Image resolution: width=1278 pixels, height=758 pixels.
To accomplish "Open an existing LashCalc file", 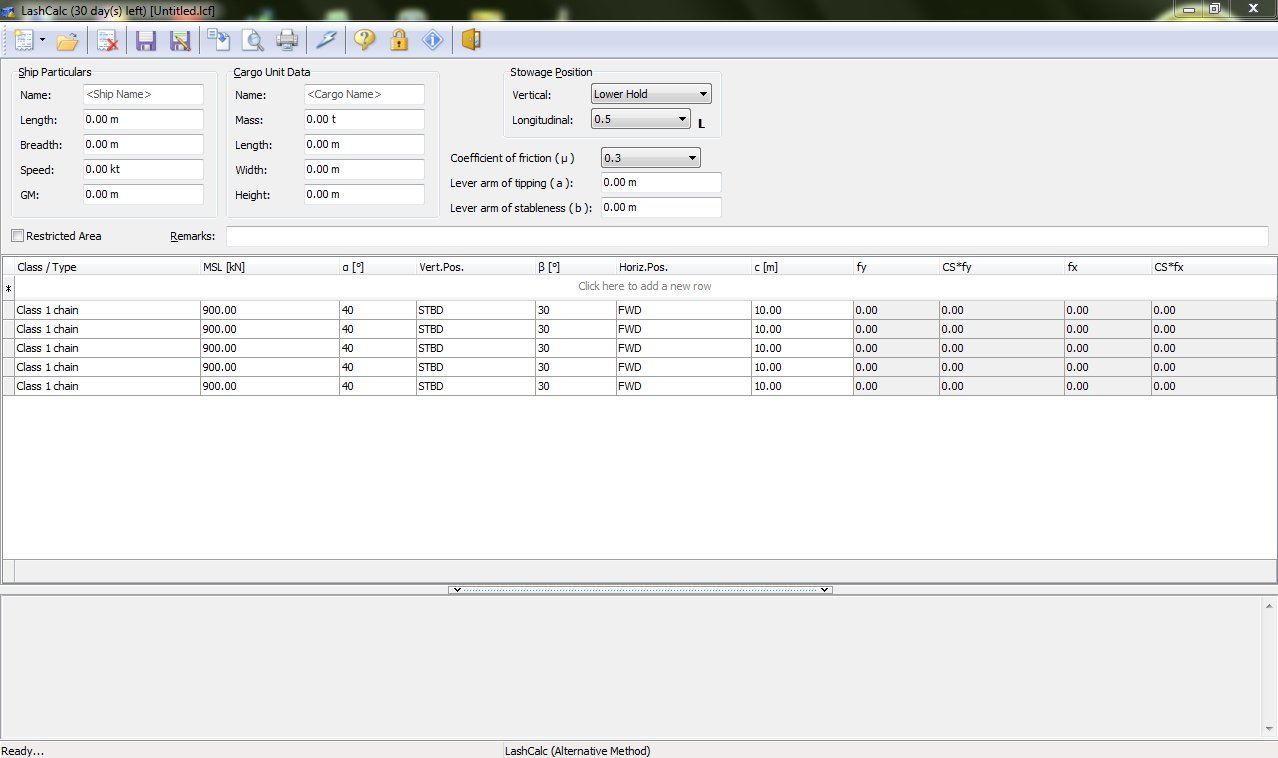I will (x=67, y=40).
